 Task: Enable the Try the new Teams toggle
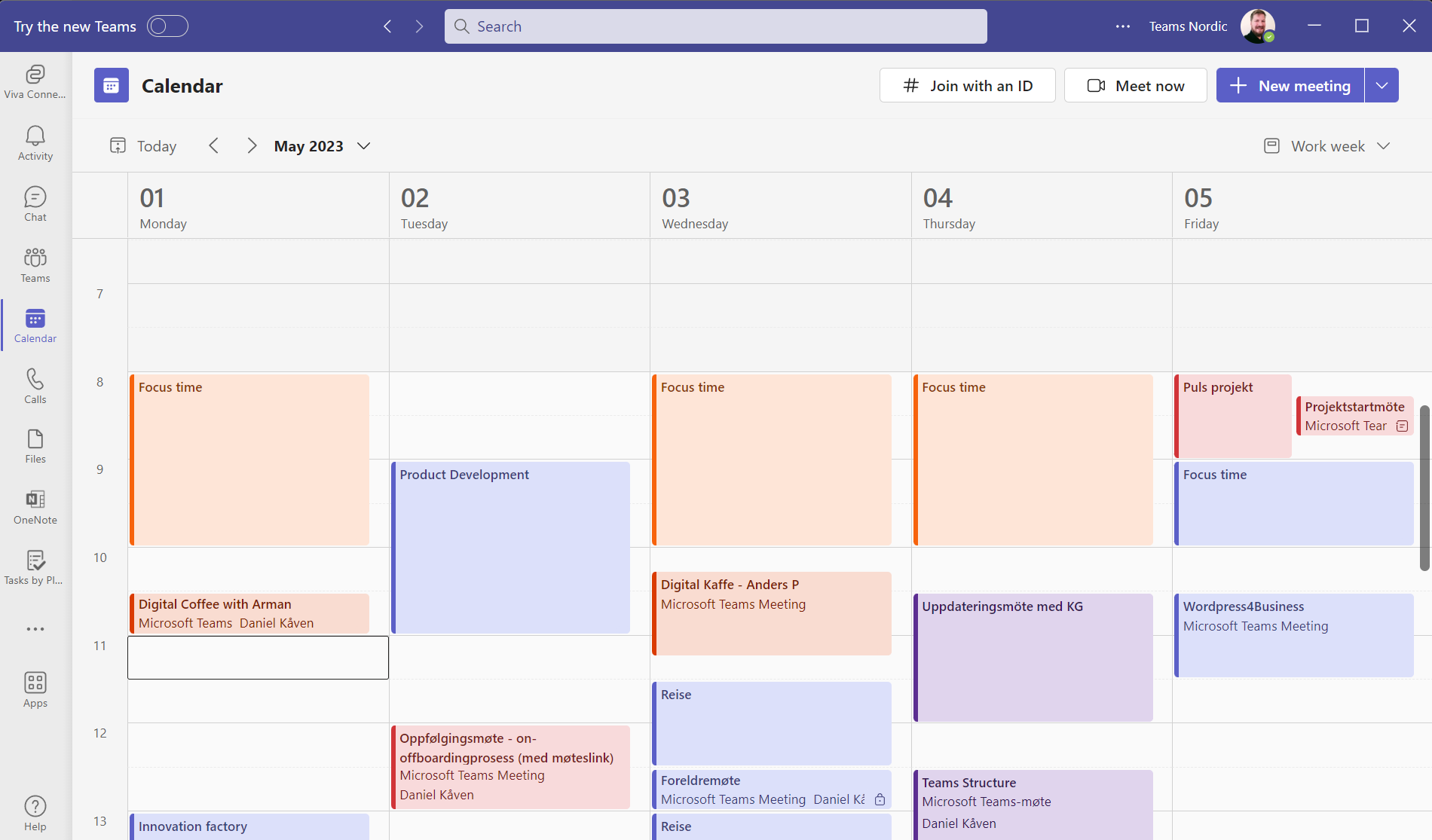(167, 26)
